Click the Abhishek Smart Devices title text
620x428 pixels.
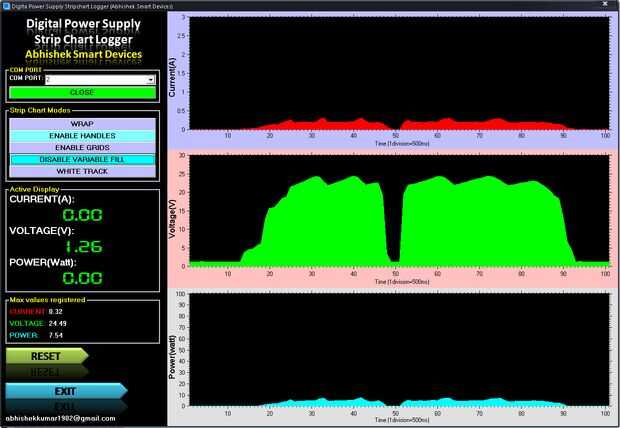point(83,54)
